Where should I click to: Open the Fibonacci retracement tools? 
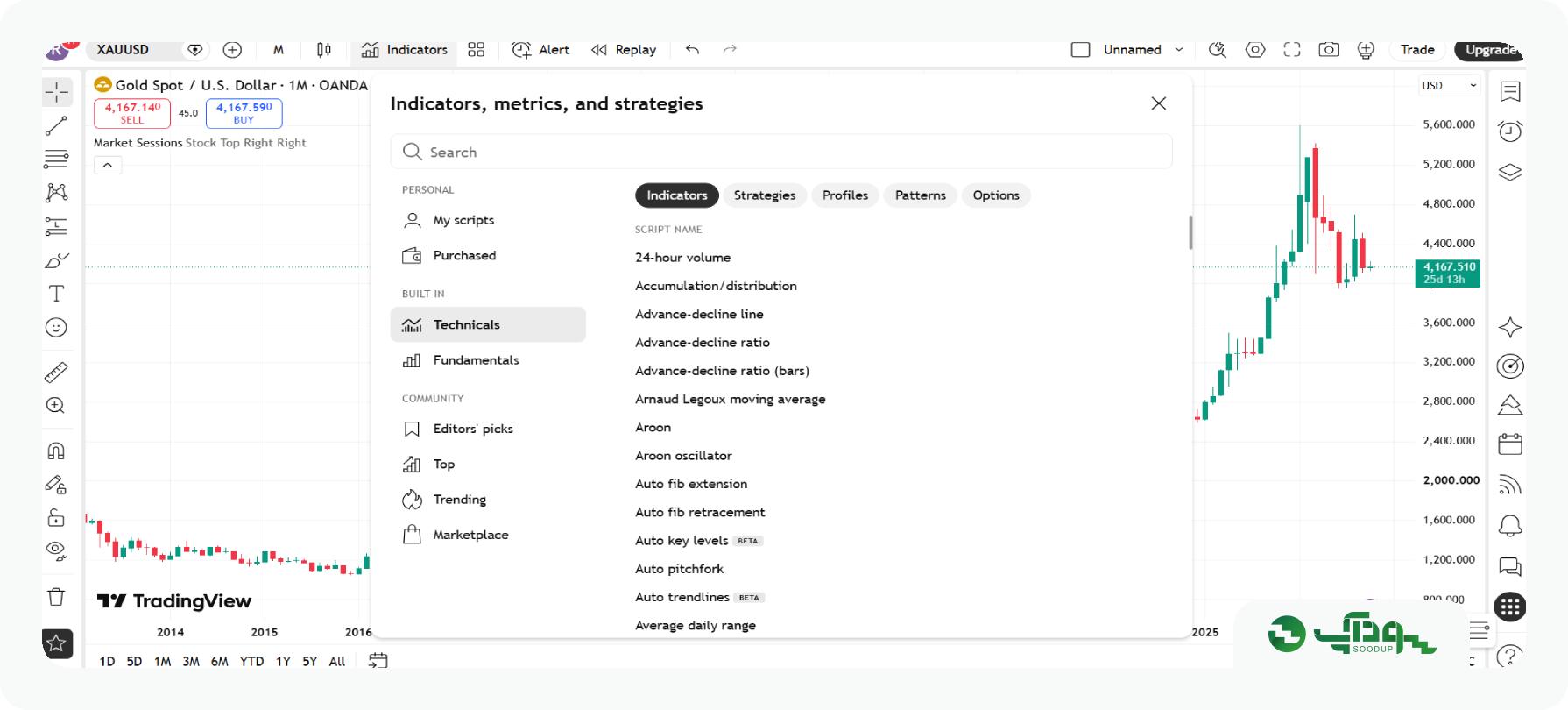pos(57,160)
